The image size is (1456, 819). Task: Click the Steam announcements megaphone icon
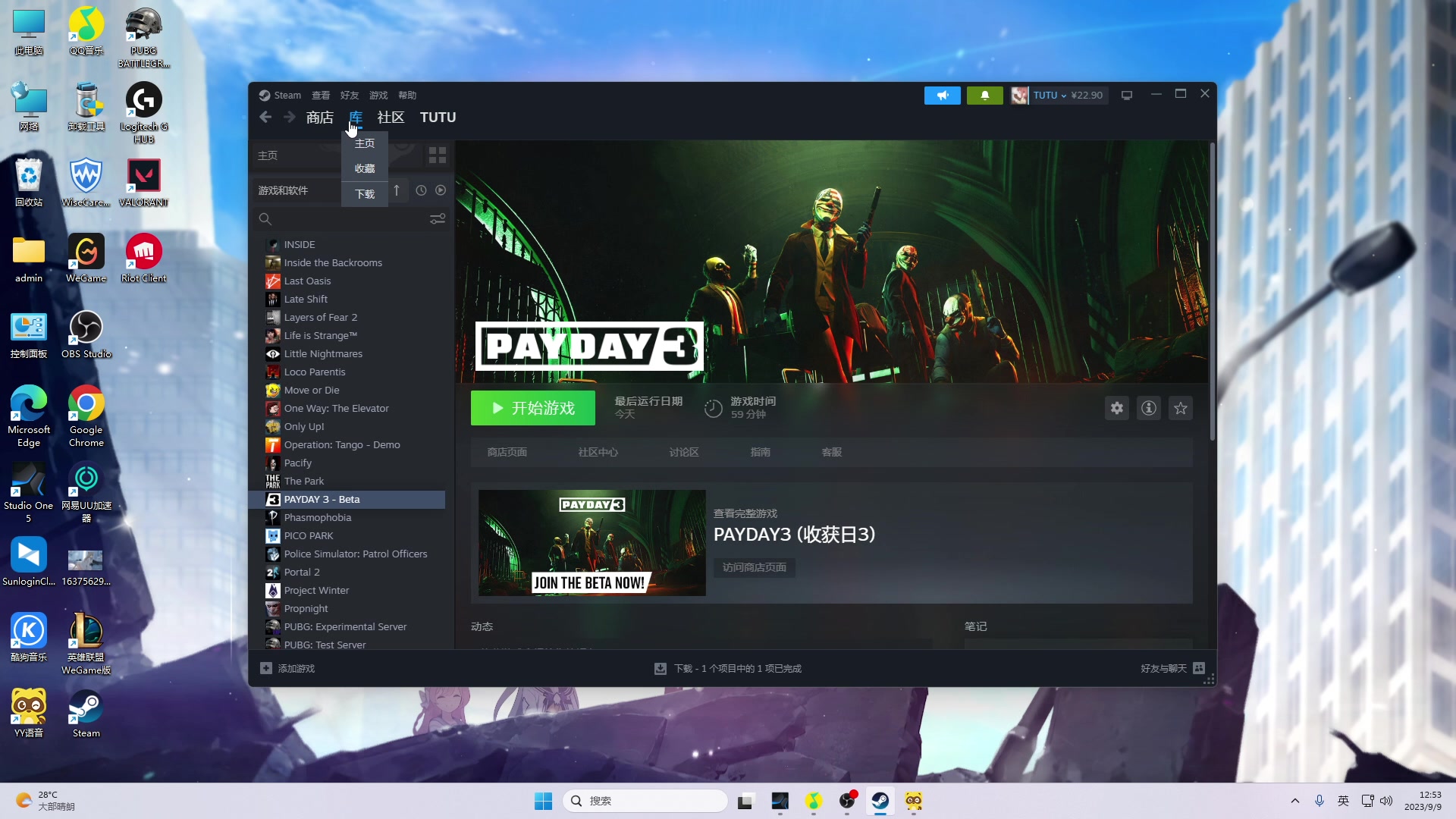click(x=942, y=96)
